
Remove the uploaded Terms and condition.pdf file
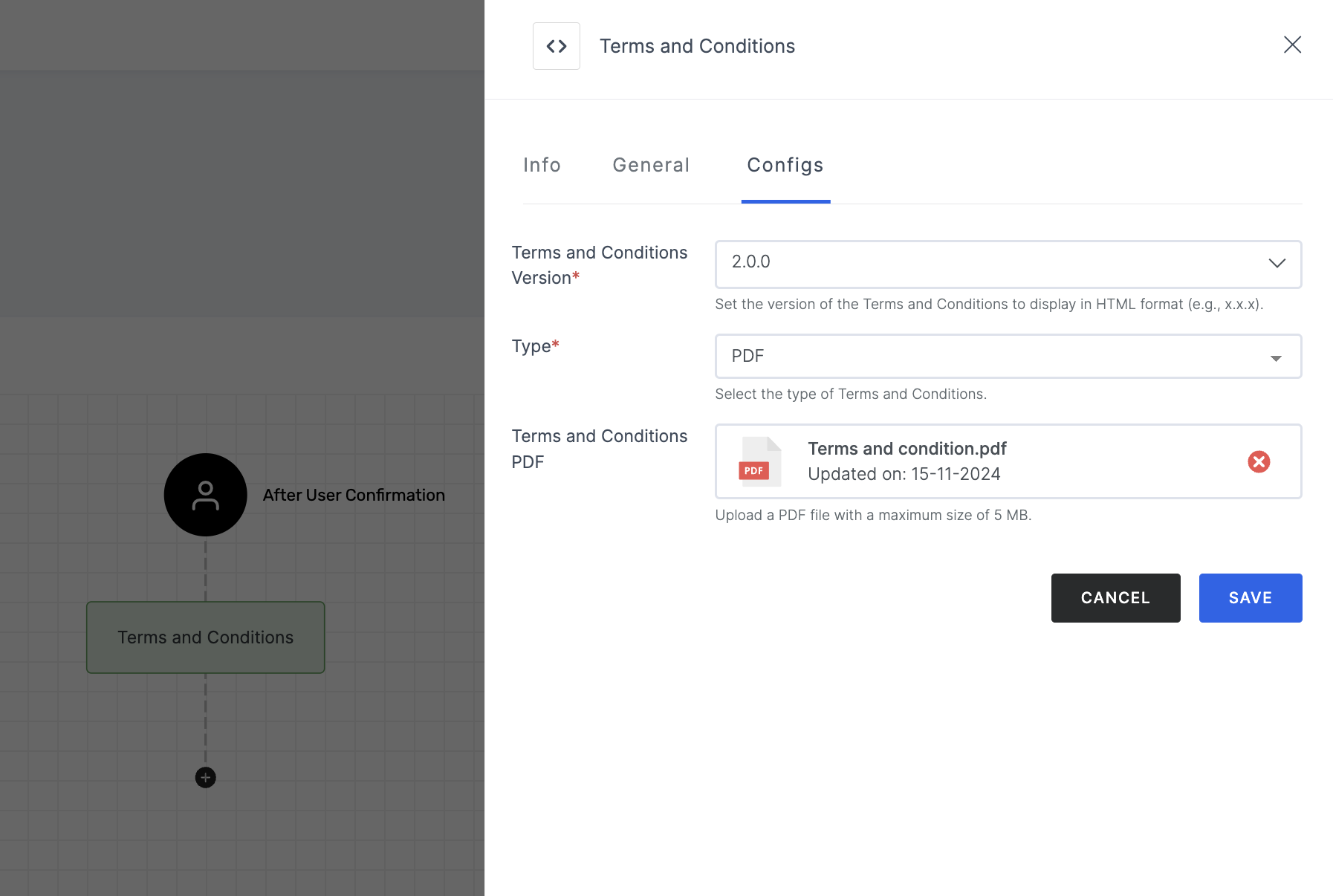[x=1259, y=461]
